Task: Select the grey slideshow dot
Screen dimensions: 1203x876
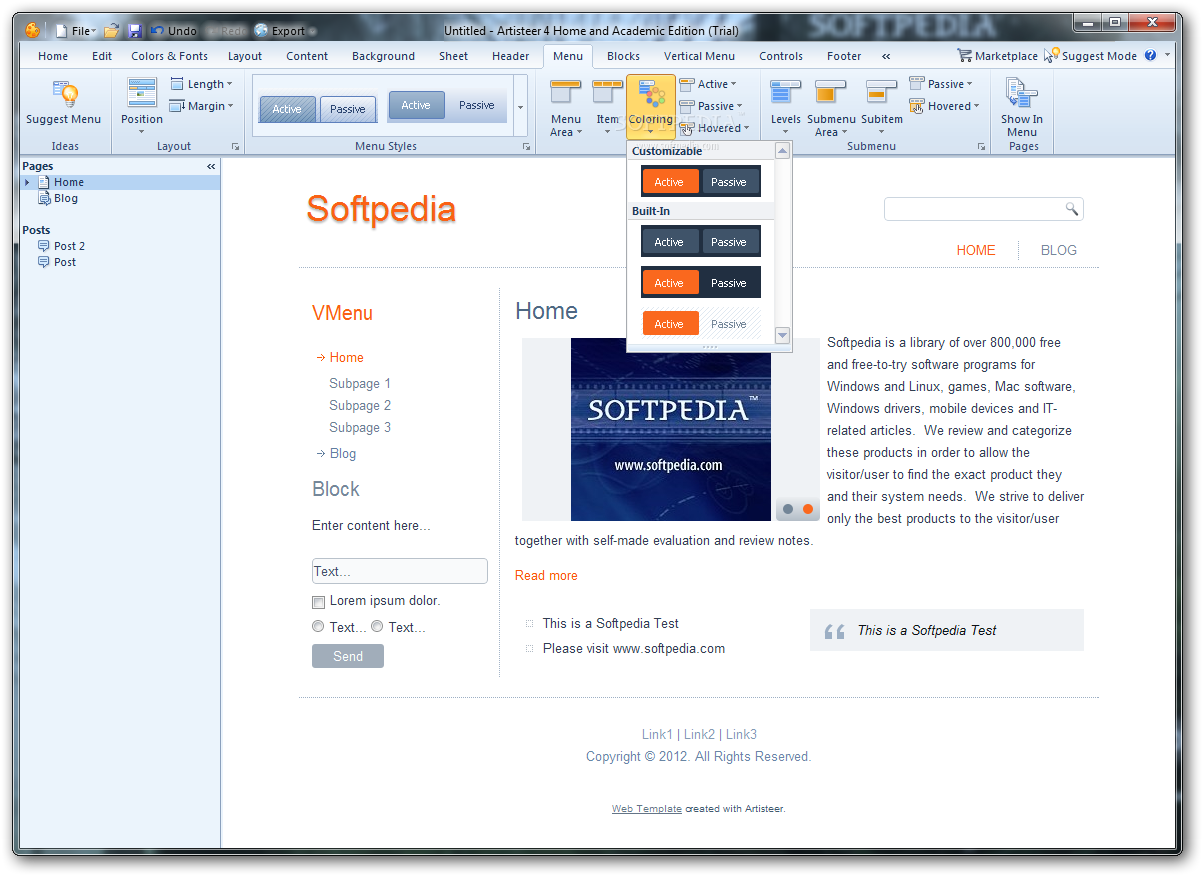Action: click(788, 509)
